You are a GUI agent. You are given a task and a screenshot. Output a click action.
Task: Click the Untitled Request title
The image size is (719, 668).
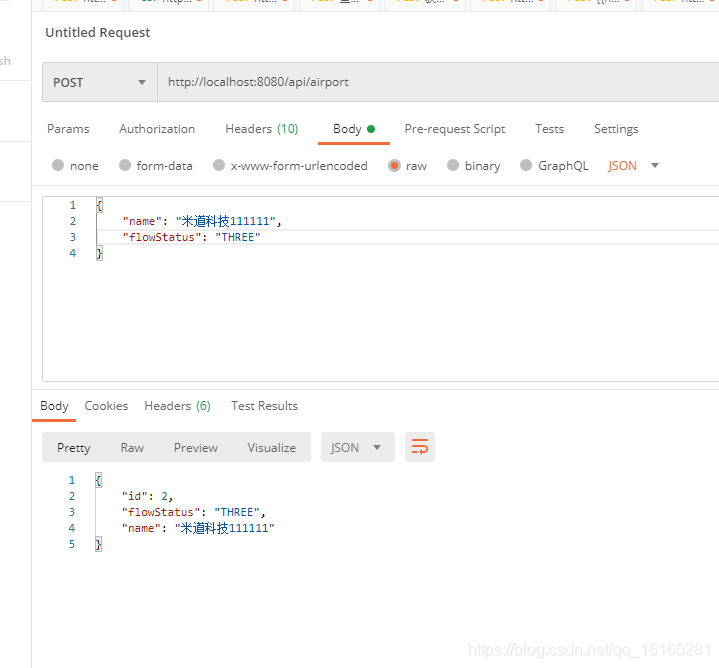(x=98, y=33)
